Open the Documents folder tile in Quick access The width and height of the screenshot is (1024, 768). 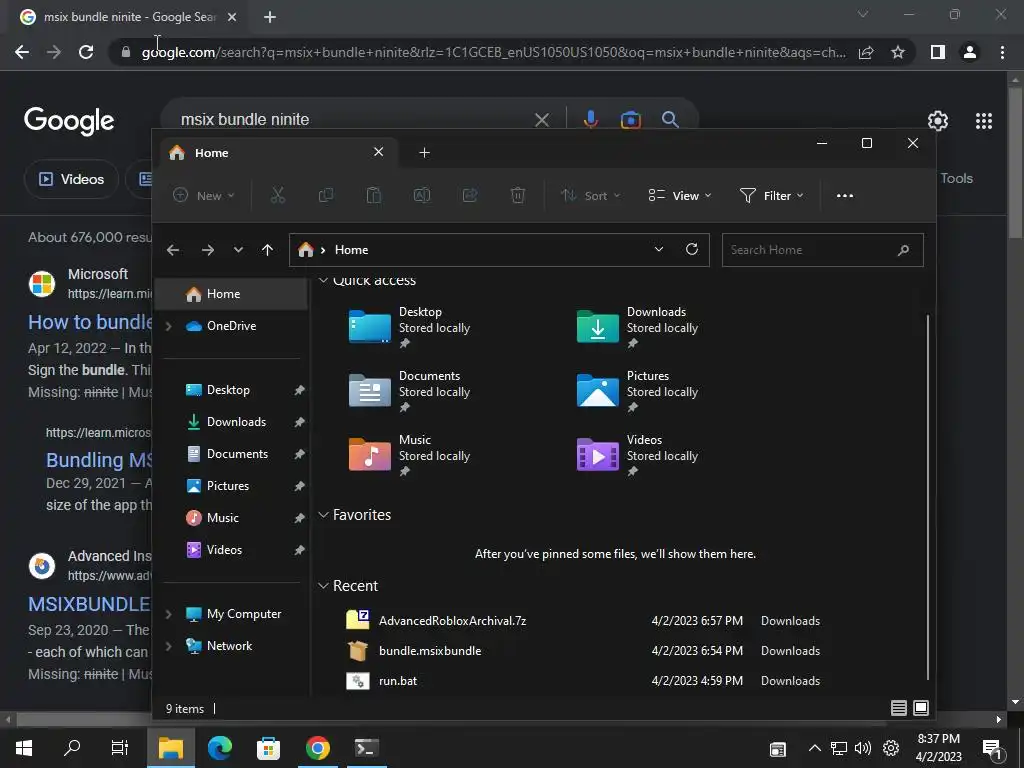[409, 391]
